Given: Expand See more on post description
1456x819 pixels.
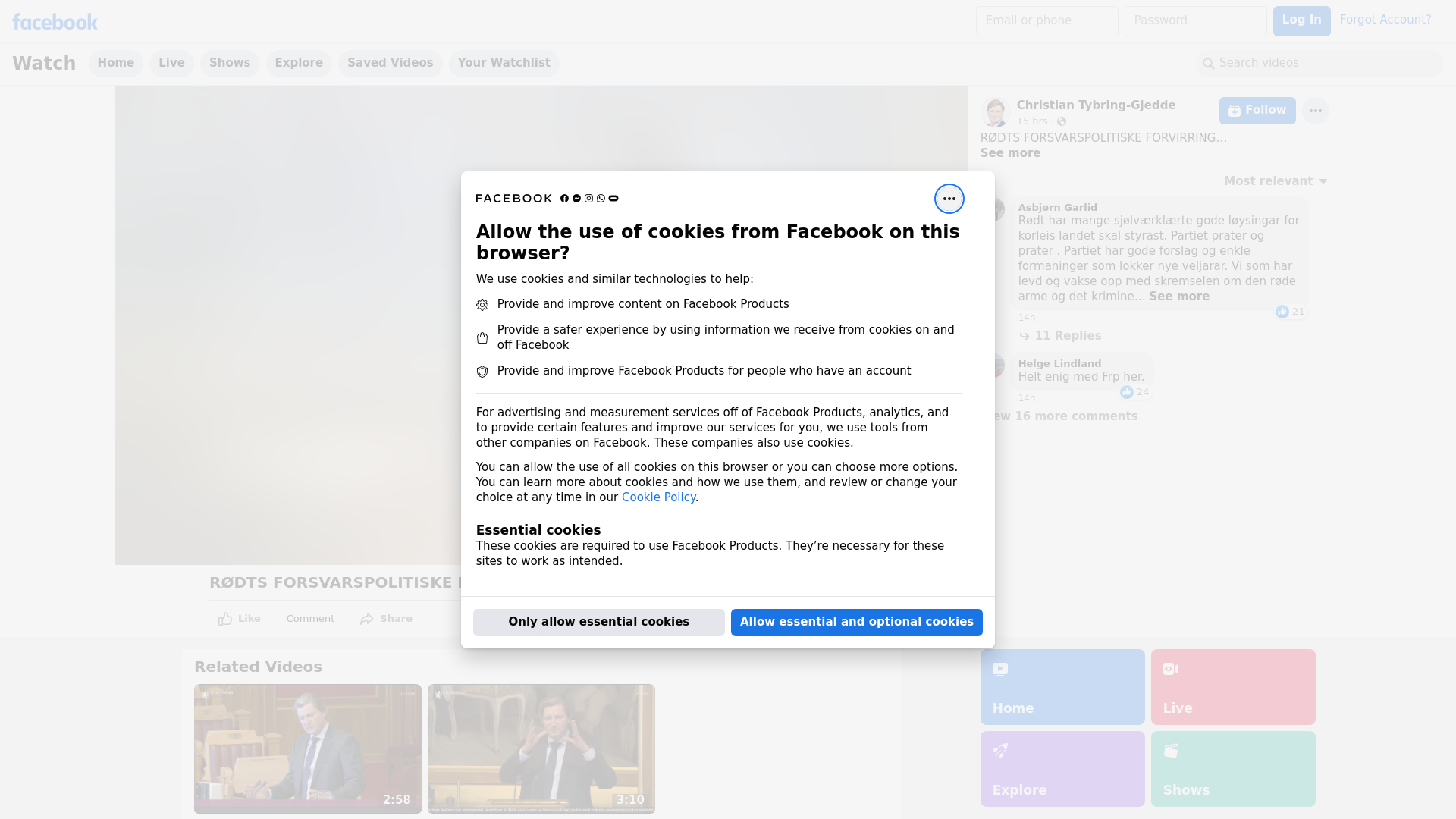Looking at the screenshot, I should click(x=1010, y=153).
